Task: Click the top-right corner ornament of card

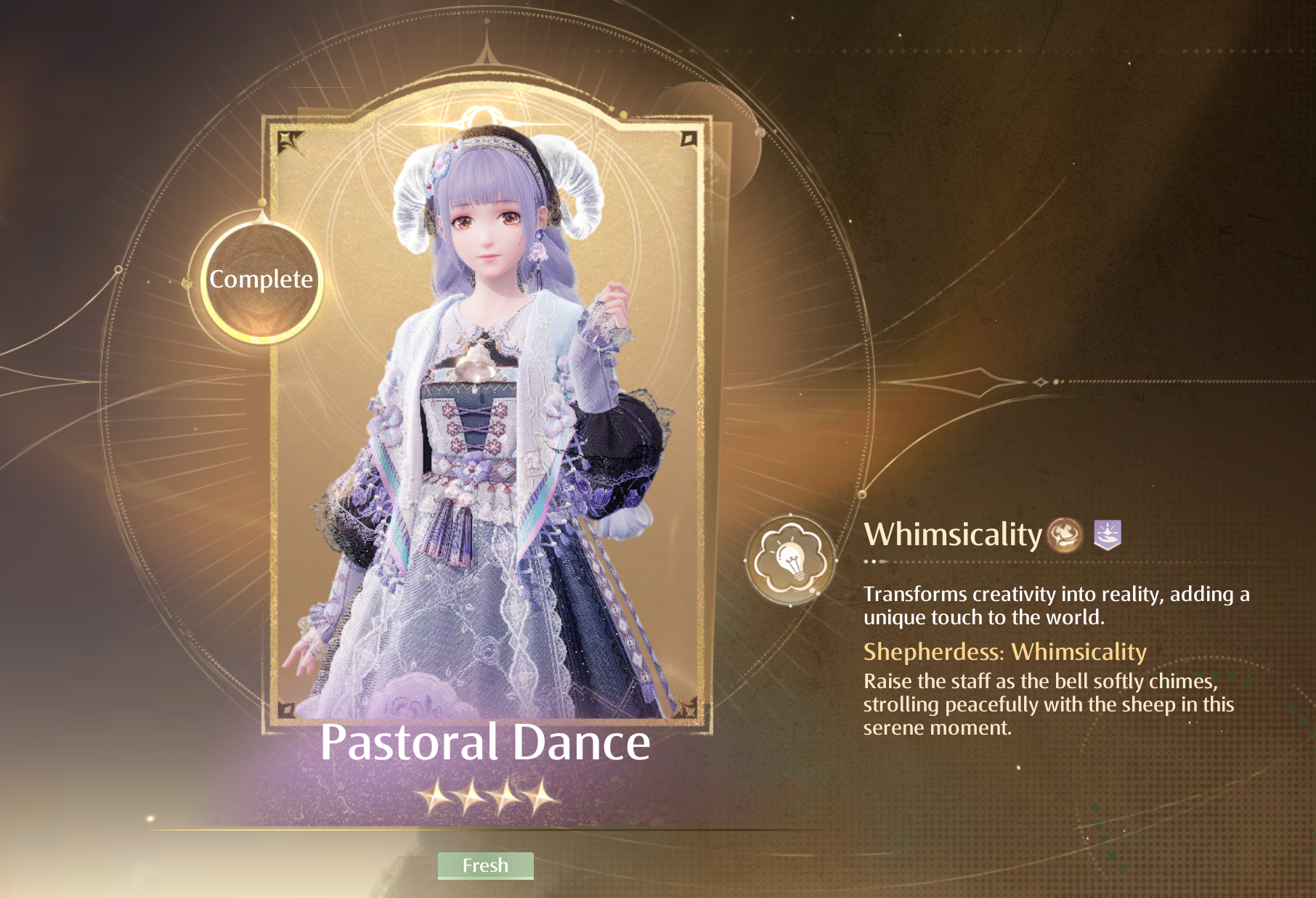Action: [x=688, y=139]
